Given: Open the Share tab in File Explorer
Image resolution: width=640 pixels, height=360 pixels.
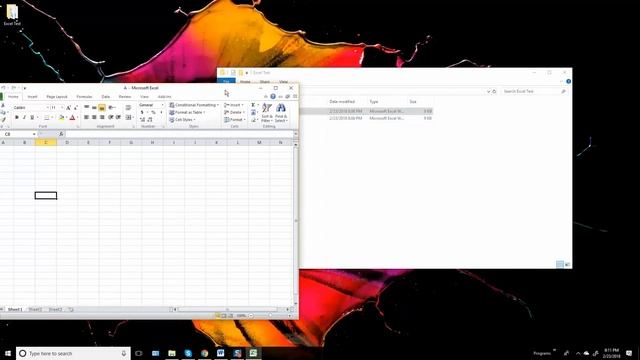Looking at the screenshot, I should [265, 82].
